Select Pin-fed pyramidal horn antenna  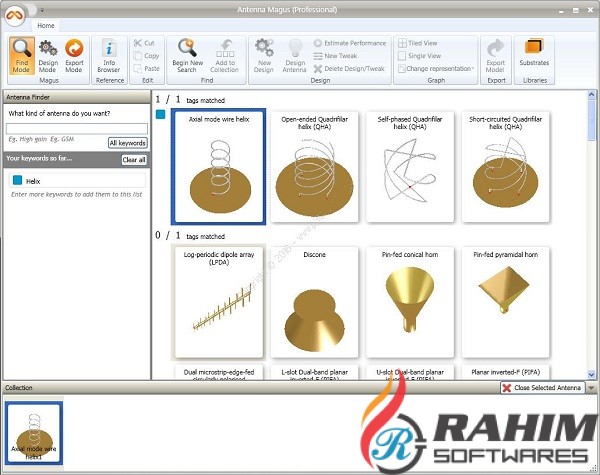[505, 302]
